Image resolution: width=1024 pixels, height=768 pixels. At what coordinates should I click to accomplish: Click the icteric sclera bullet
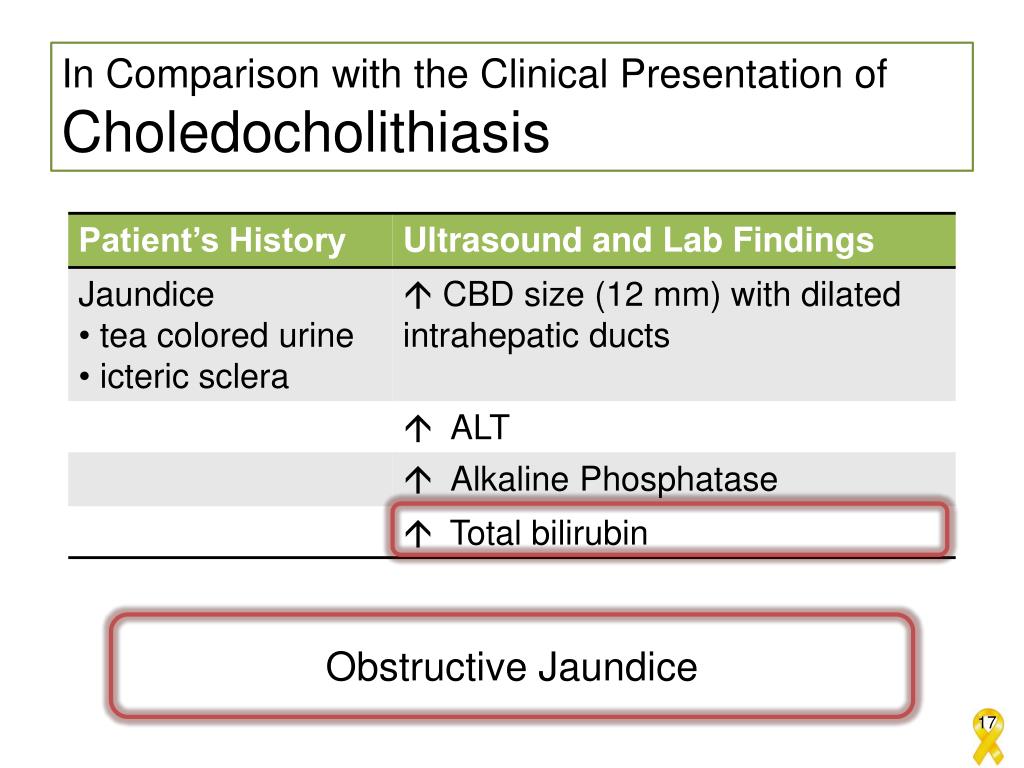[x=184, y=377]
